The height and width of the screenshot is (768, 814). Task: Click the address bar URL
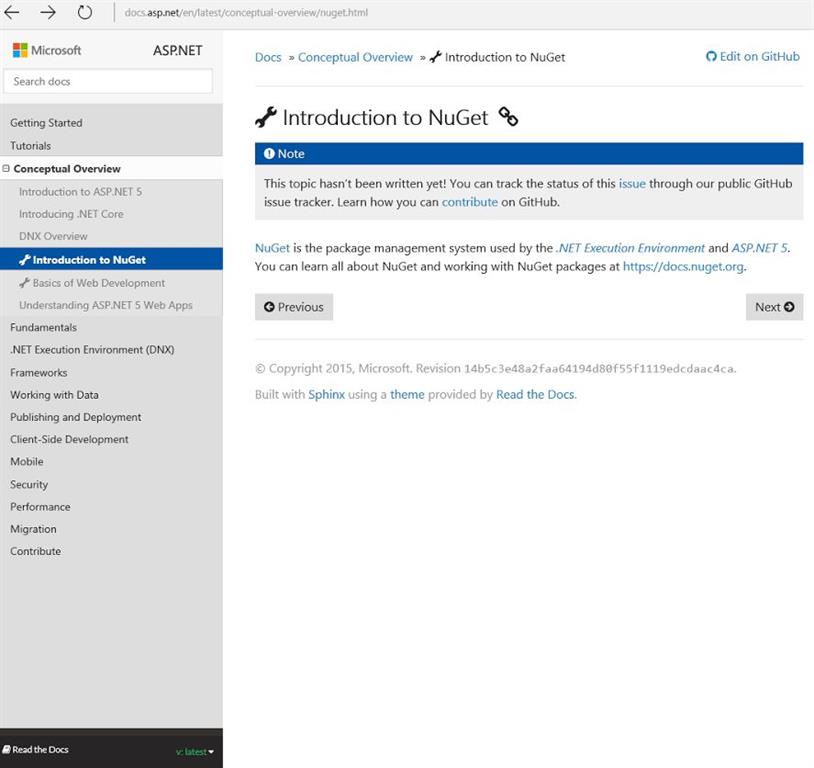pos(246,12)
